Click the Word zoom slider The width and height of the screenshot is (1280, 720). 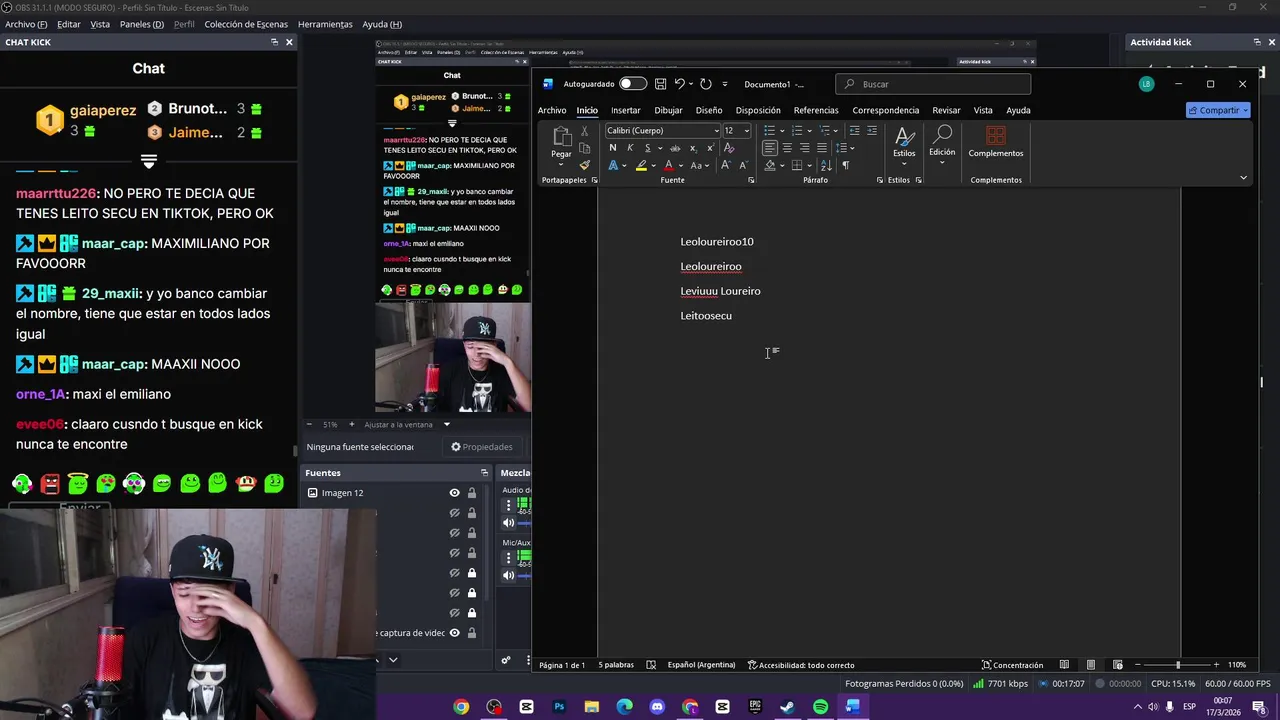[1178, 665]
